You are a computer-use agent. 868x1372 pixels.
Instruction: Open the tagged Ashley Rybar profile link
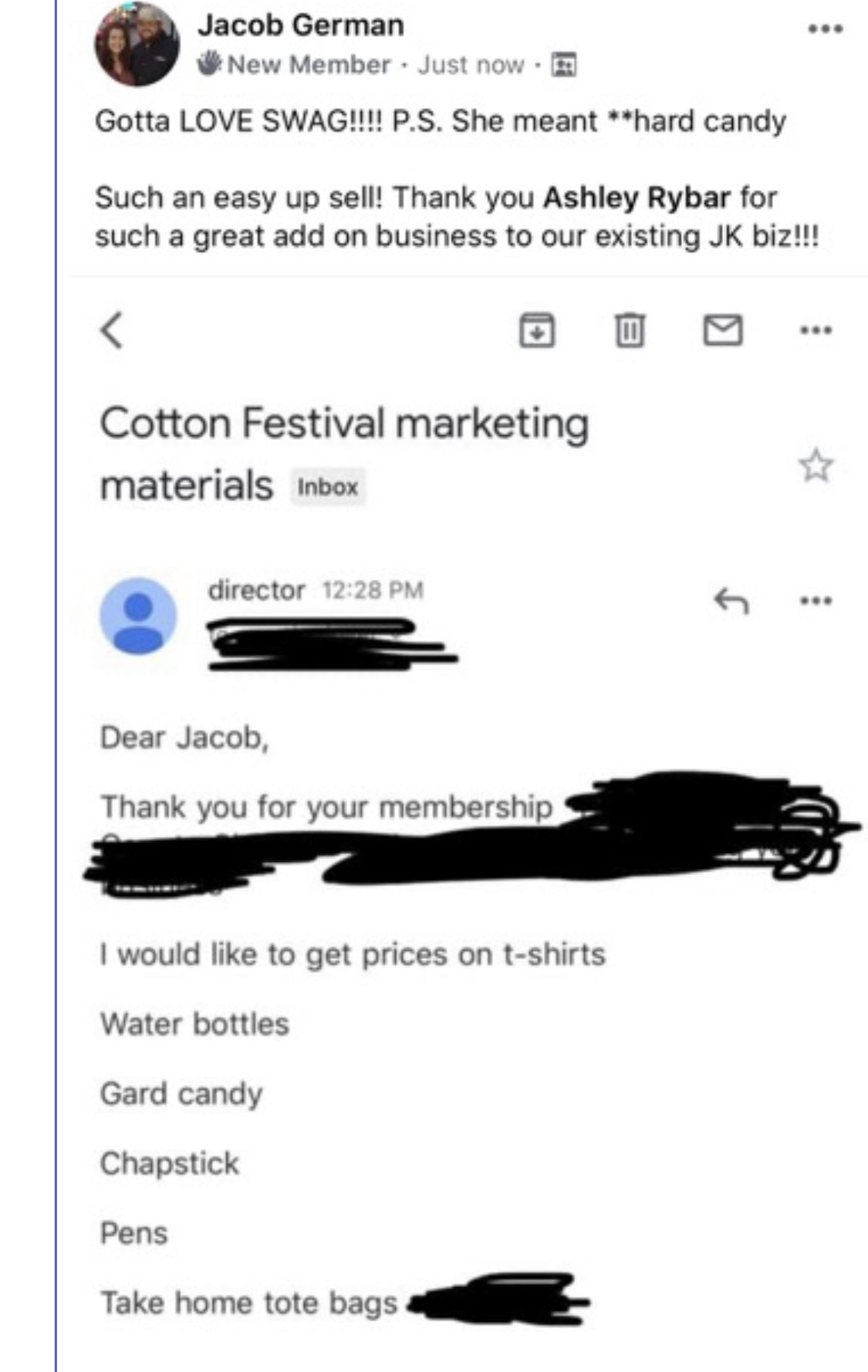tap(637, 198)
